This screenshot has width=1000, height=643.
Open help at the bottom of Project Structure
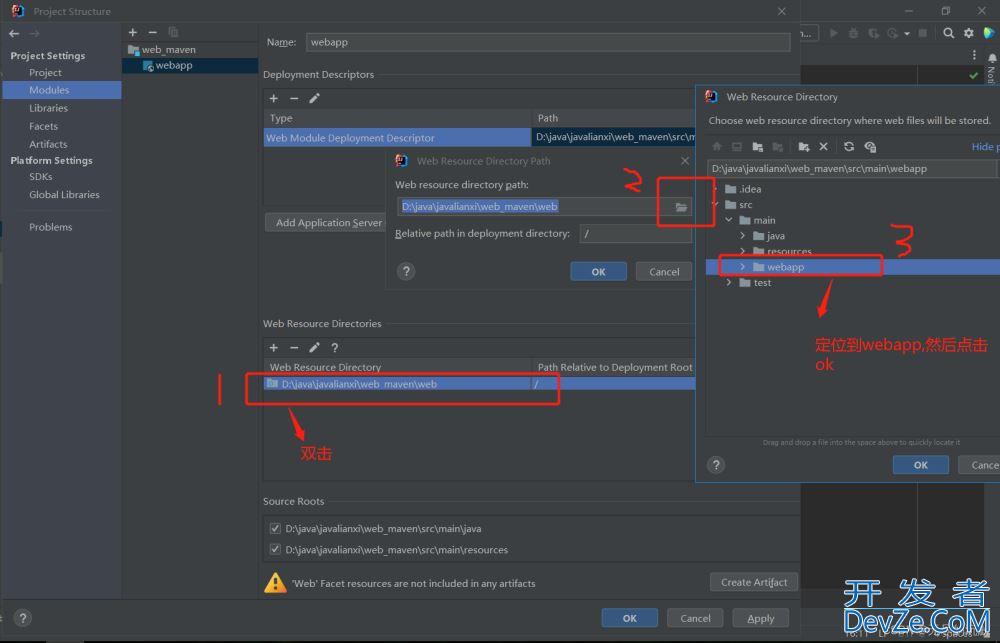(x=23, y=617)
